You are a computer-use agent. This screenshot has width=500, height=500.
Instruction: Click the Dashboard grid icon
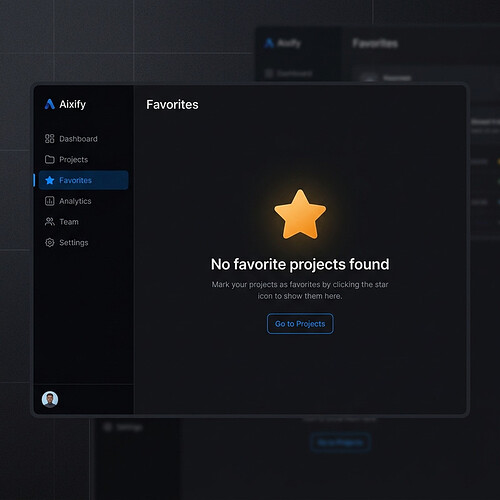(50, 139)
